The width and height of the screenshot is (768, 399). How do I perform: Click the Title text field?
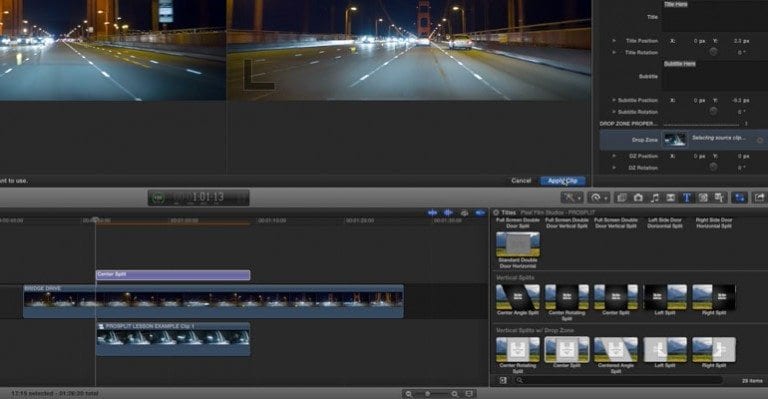click(x=715, y=16)
